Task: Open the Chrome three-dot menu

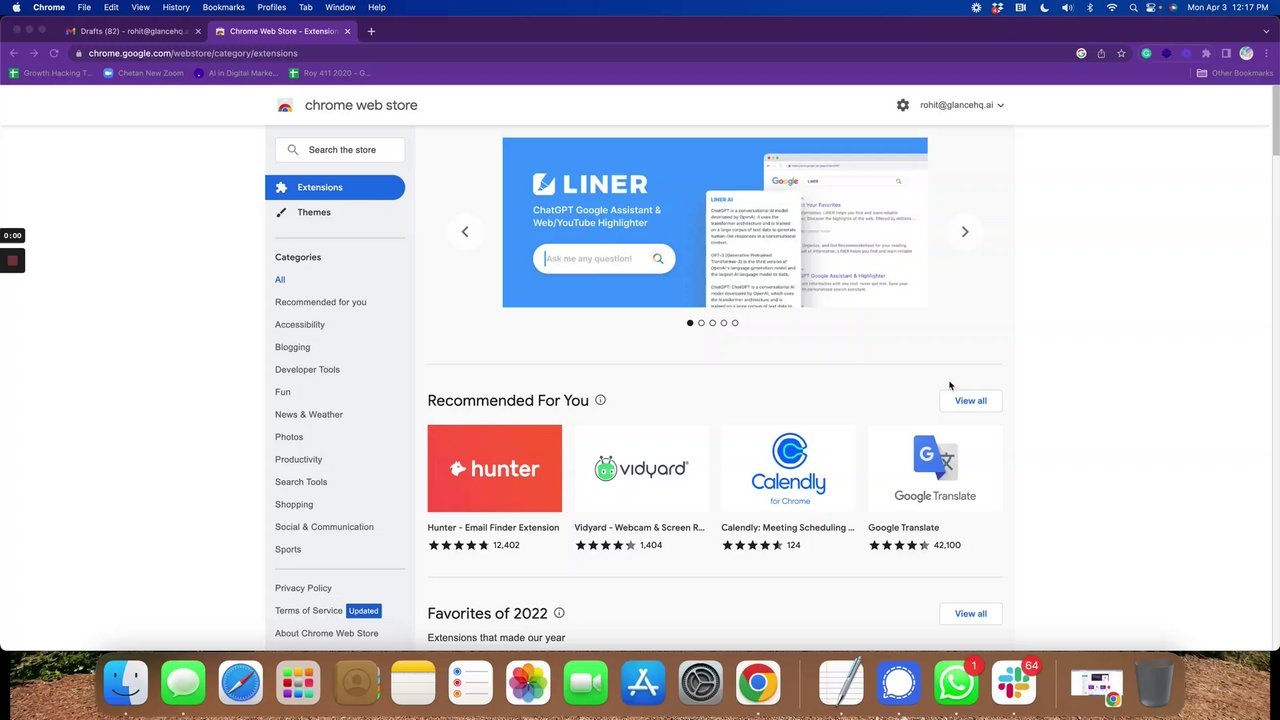Action: [1266, 53]
